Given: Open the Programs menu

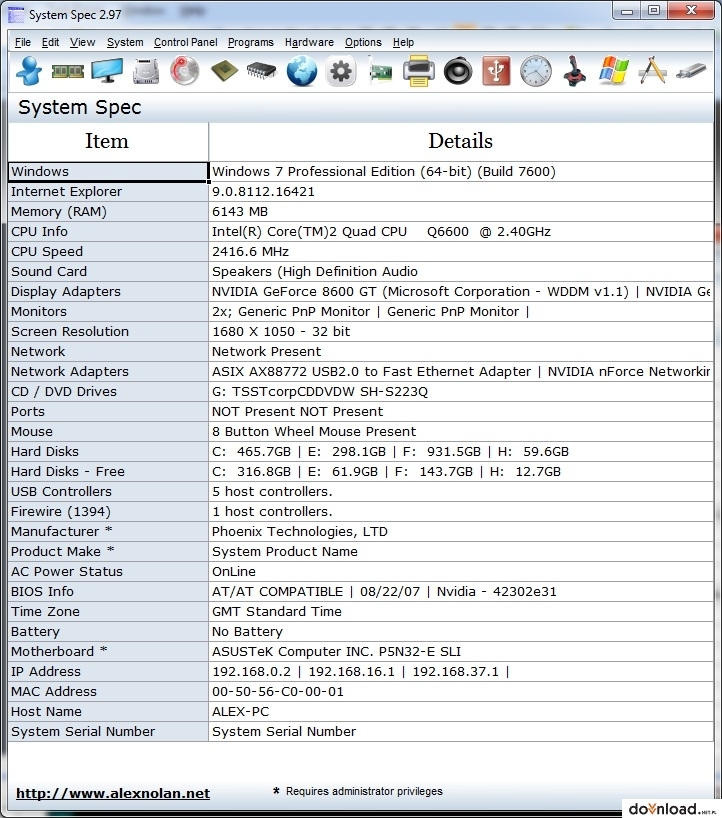Looking at the screenshot, I should click(250, 42).
